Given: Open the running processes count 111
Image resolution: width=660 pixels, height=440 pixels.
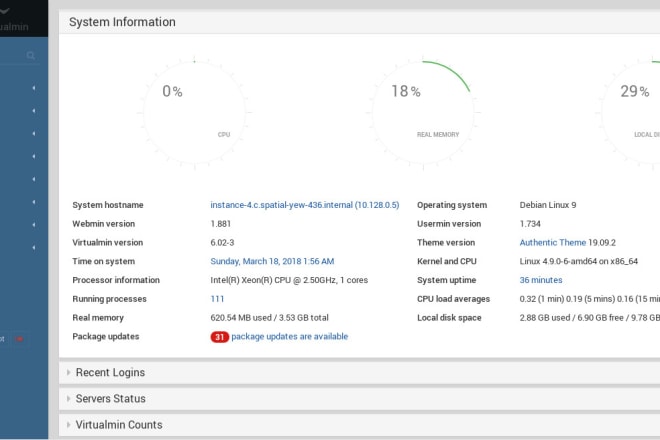Looking at the screenshot, I should [x=217, y=299].
